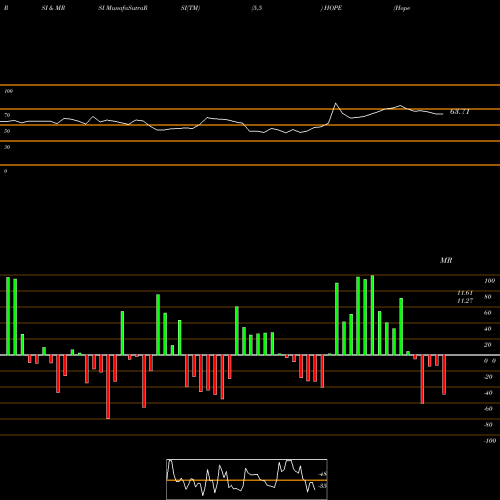
Task: Click the 'SI(TM)' header text
Action: (190, 8)
